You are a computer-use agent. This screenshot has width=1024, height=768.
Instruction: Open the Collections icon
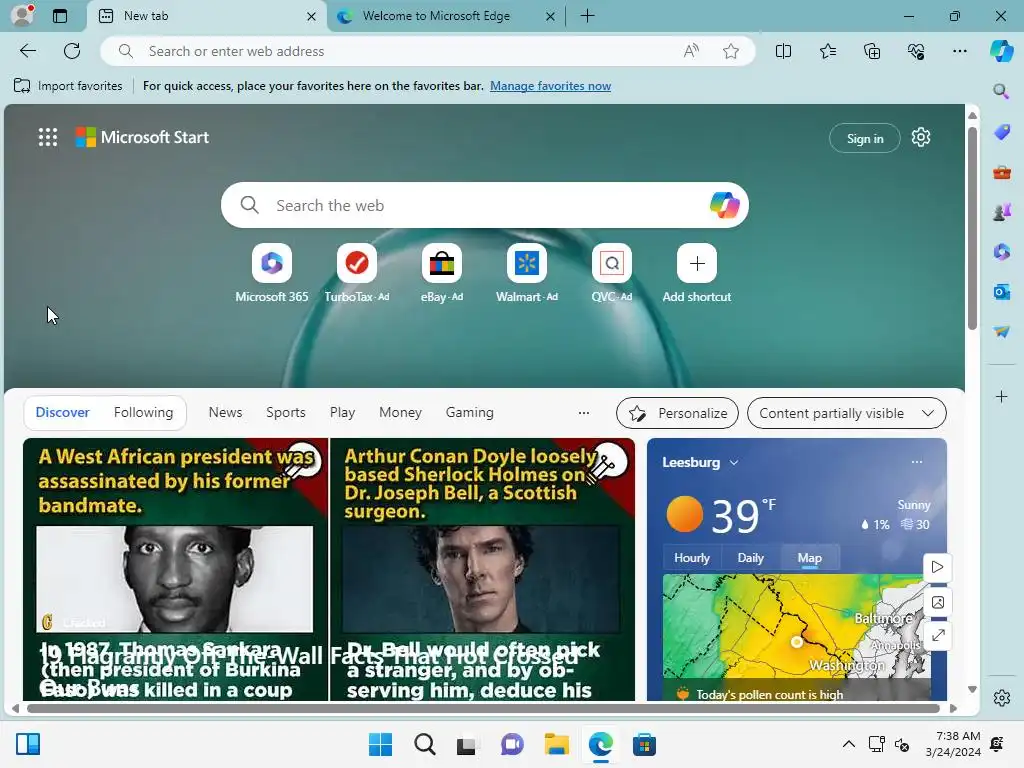tap(872, 51)
